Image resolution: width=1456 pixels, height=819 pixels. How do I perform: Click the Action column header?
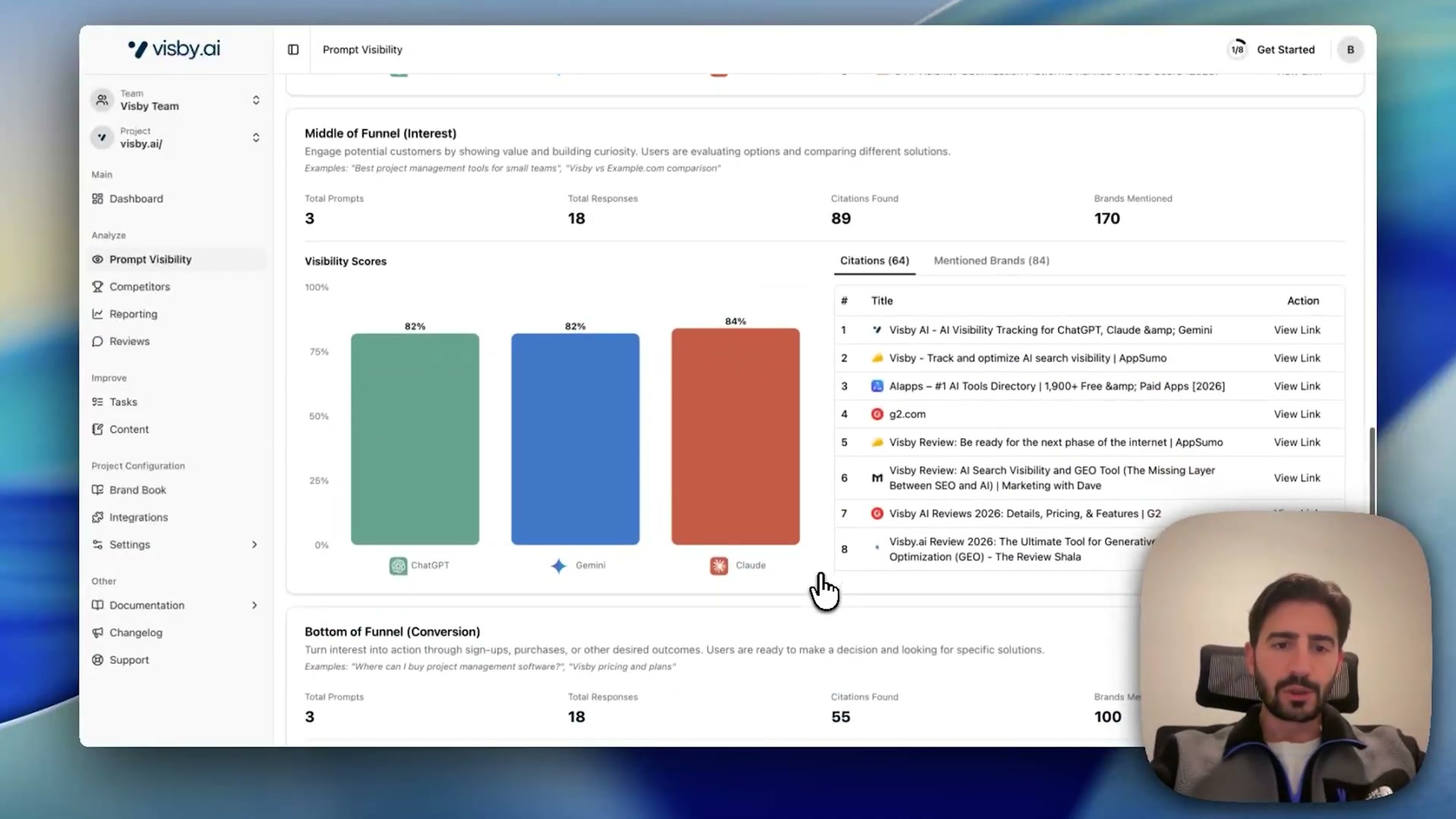(1303, 301)
